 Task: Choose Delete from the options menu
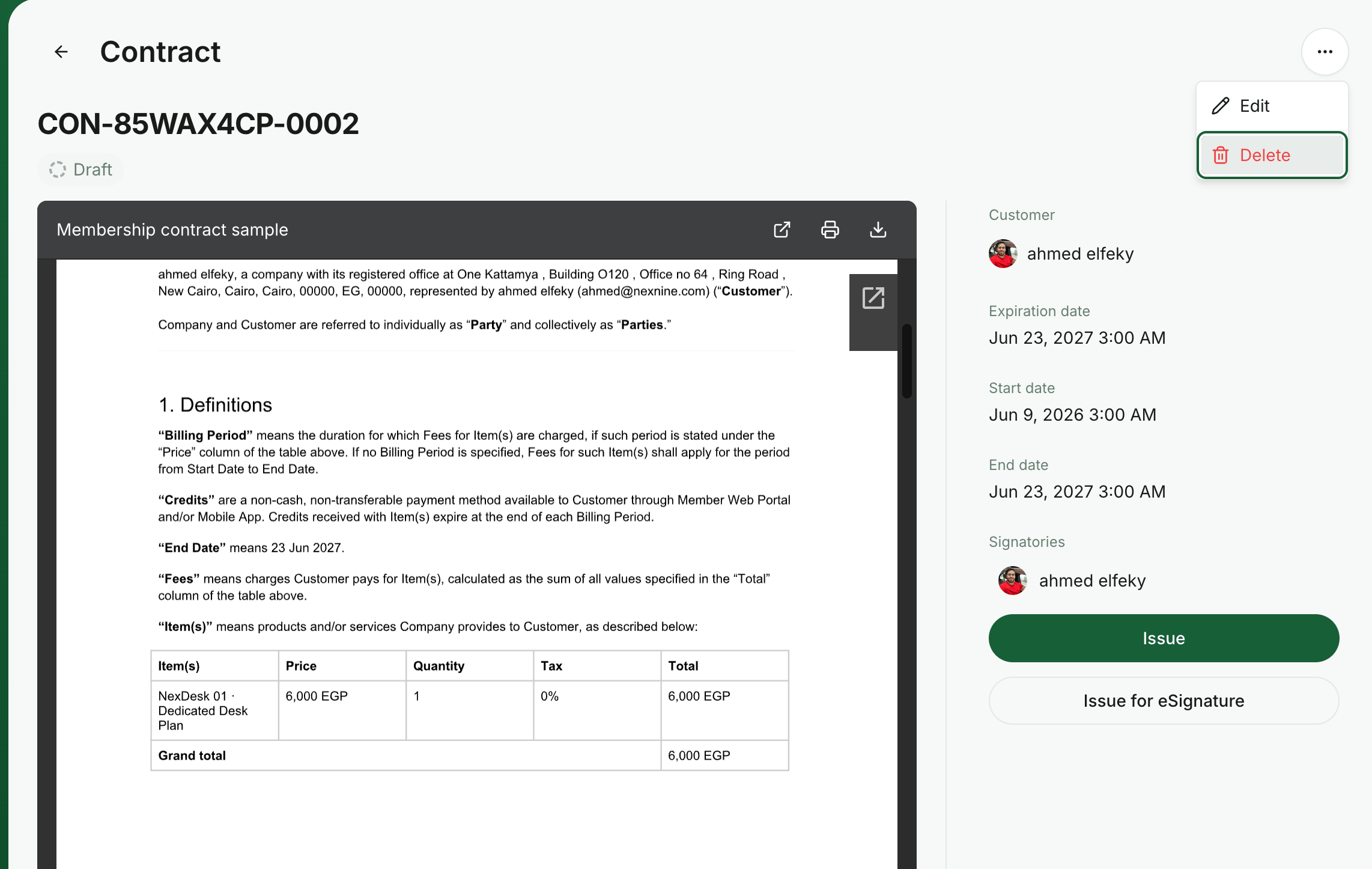1272,155
